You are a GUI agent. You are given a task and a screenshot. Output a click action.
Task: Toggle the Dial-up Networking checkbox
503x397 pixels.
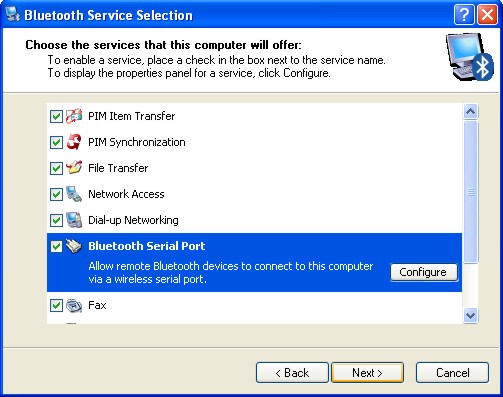pyautogui.click(x=56, y=220)
